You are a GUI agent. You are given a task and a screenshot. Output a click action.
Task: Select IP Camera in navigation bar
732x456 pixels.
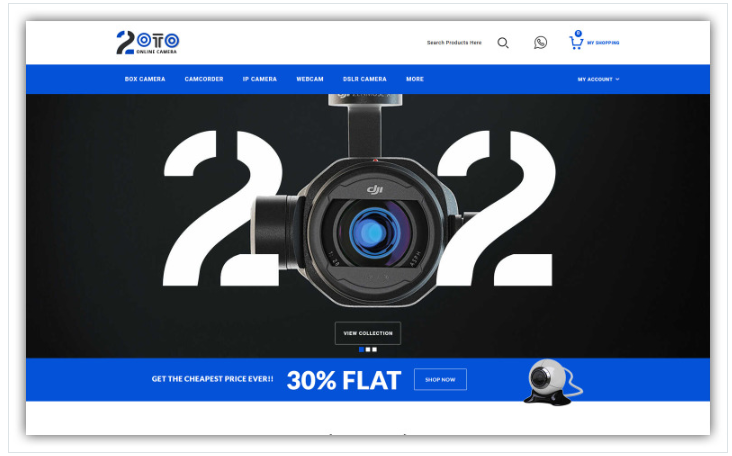coord(260,79)
